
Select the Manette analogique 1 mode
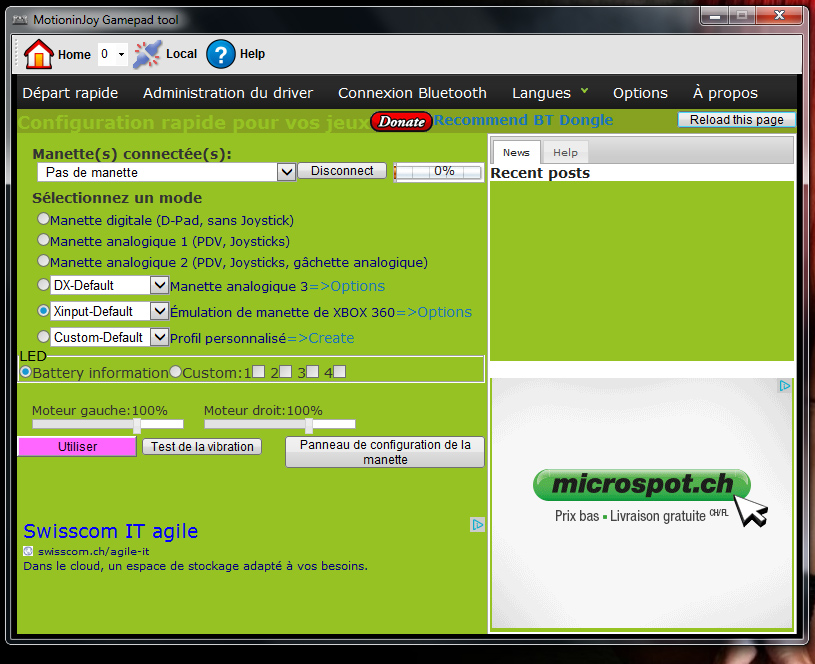coord(43,240)
